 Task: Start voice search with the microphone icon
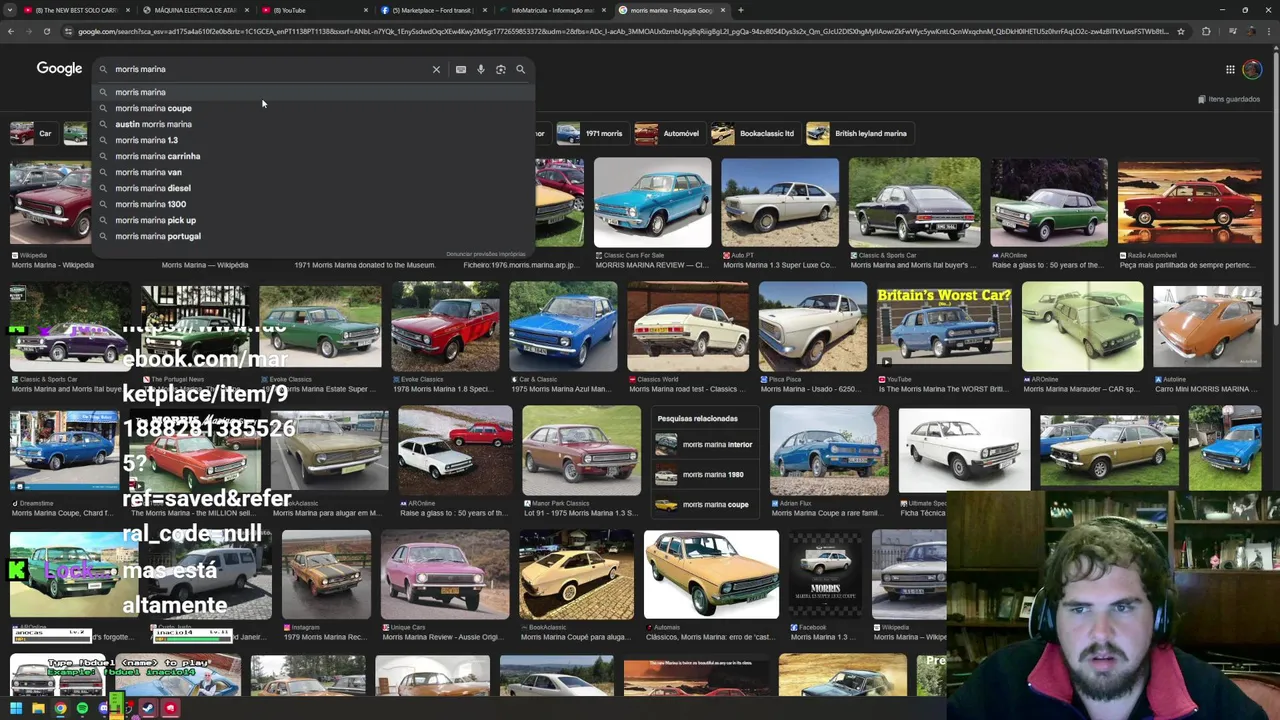tap(481, 69)
